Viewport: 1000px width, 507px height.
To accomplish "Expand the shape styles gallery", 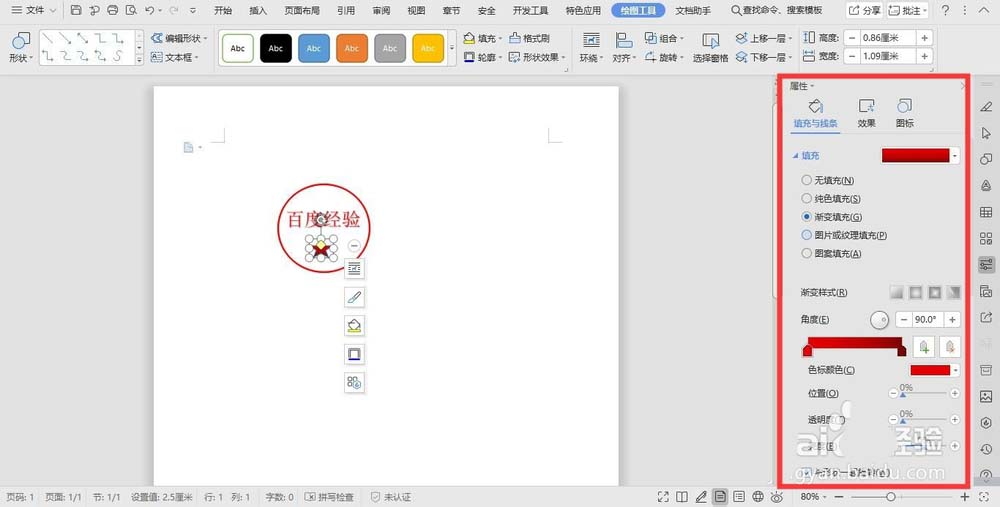I will point(452,48).
